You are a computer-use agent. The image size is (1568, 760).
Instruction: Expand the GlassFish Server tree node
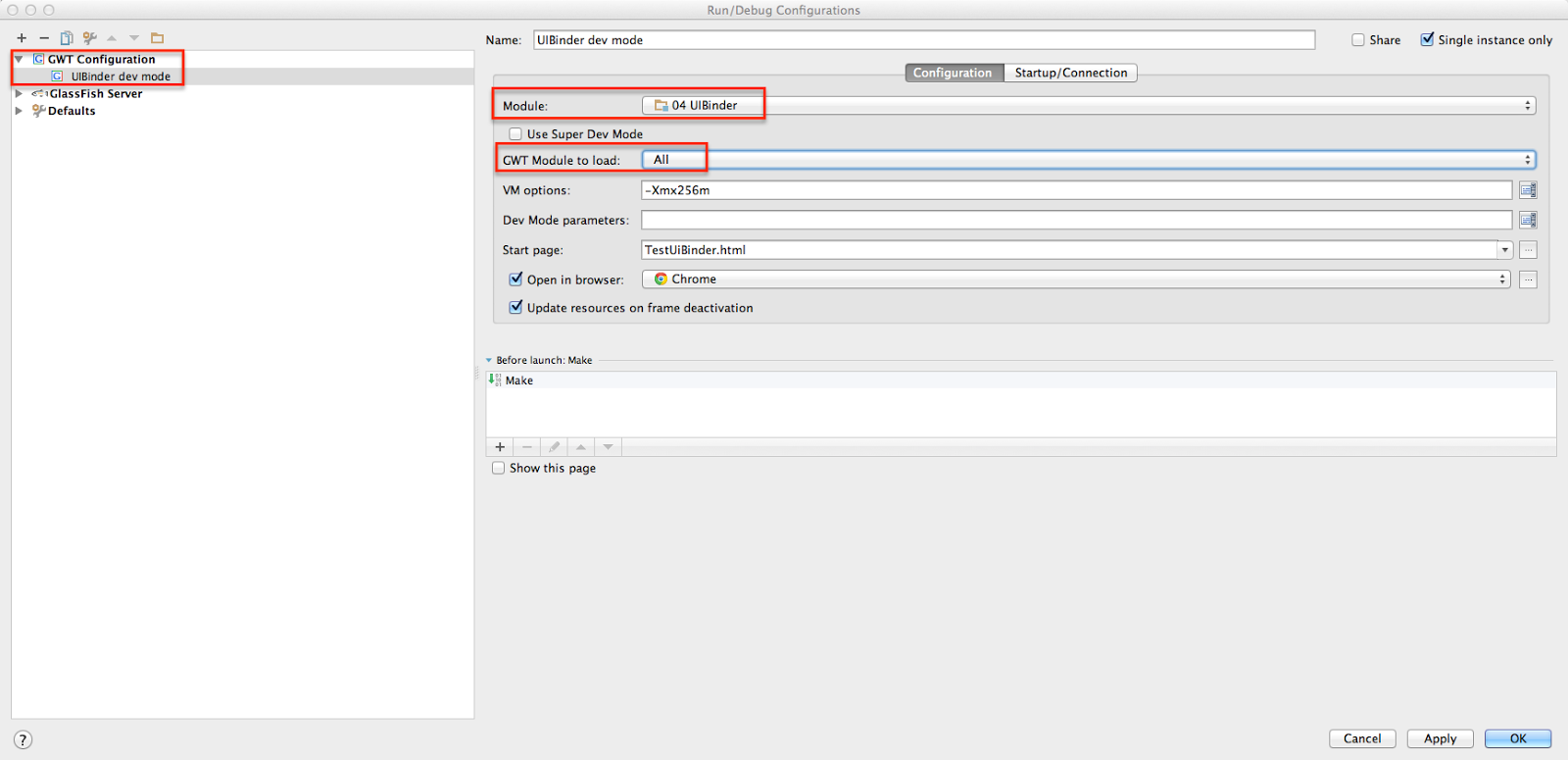click(19, 94)
